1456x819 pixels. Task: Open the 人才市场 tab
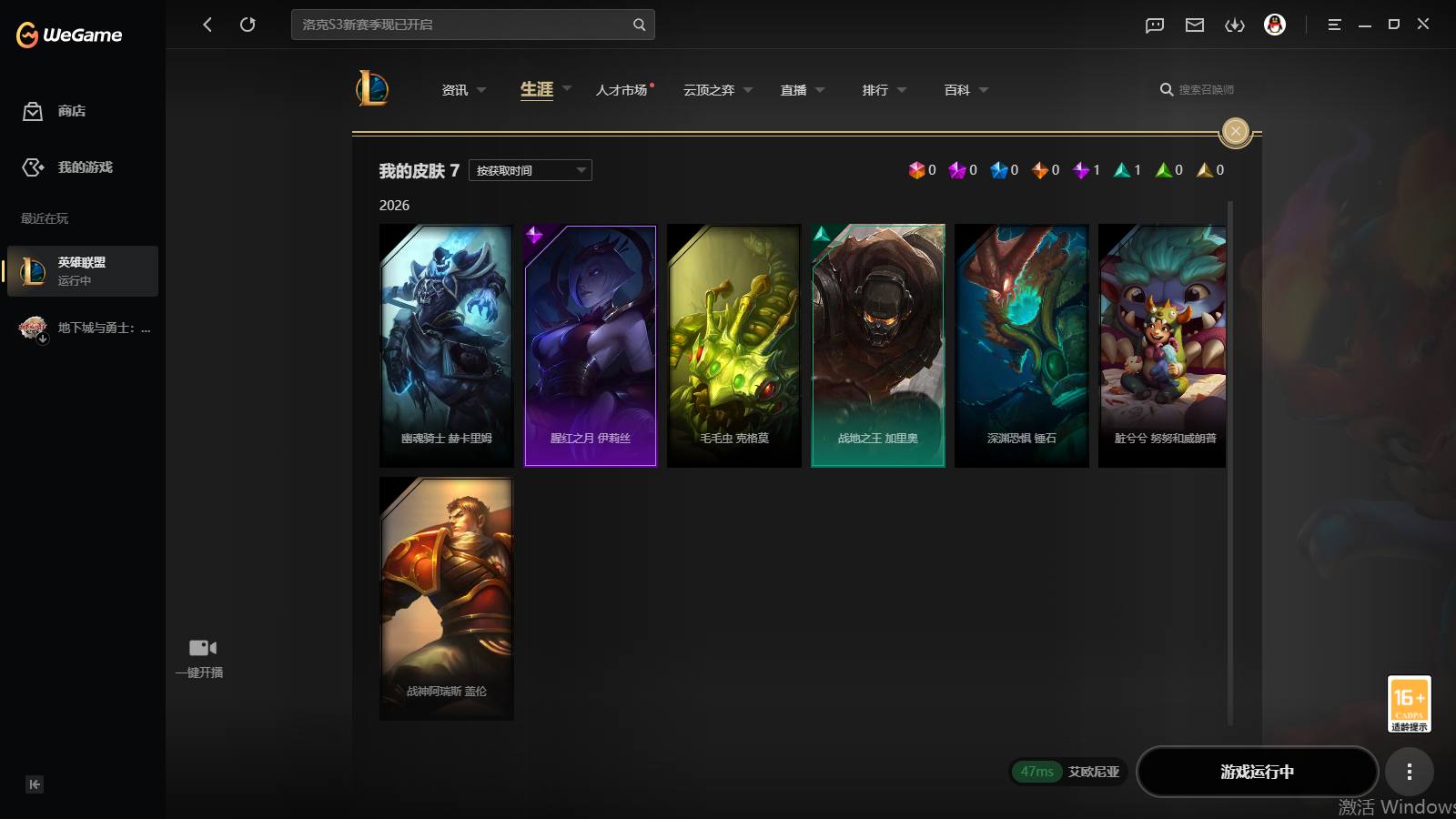point(622,90)
